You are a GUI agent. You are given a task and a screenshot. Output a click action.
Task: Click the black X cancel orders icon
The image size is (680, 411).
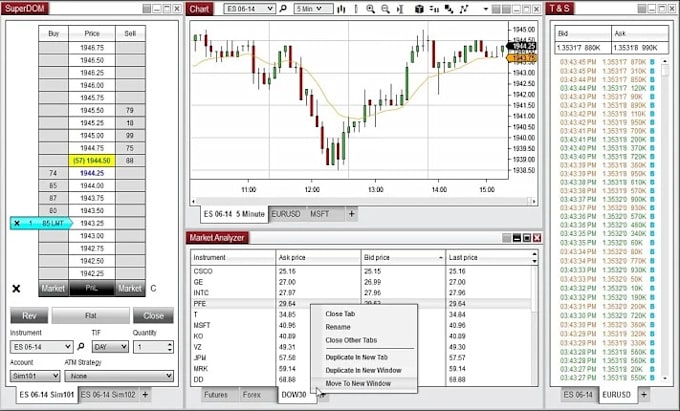click(16, 289)
